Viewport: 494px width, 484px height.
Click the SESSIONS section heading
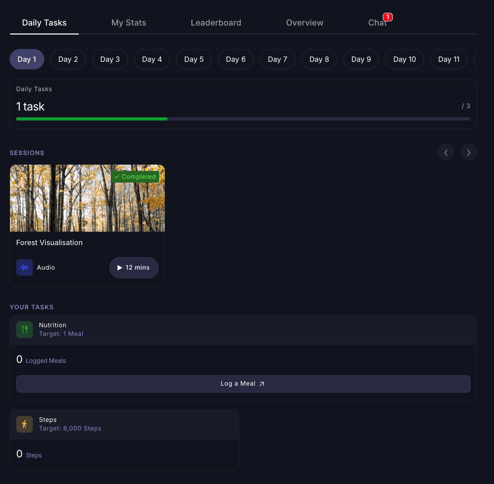[27, 153]
